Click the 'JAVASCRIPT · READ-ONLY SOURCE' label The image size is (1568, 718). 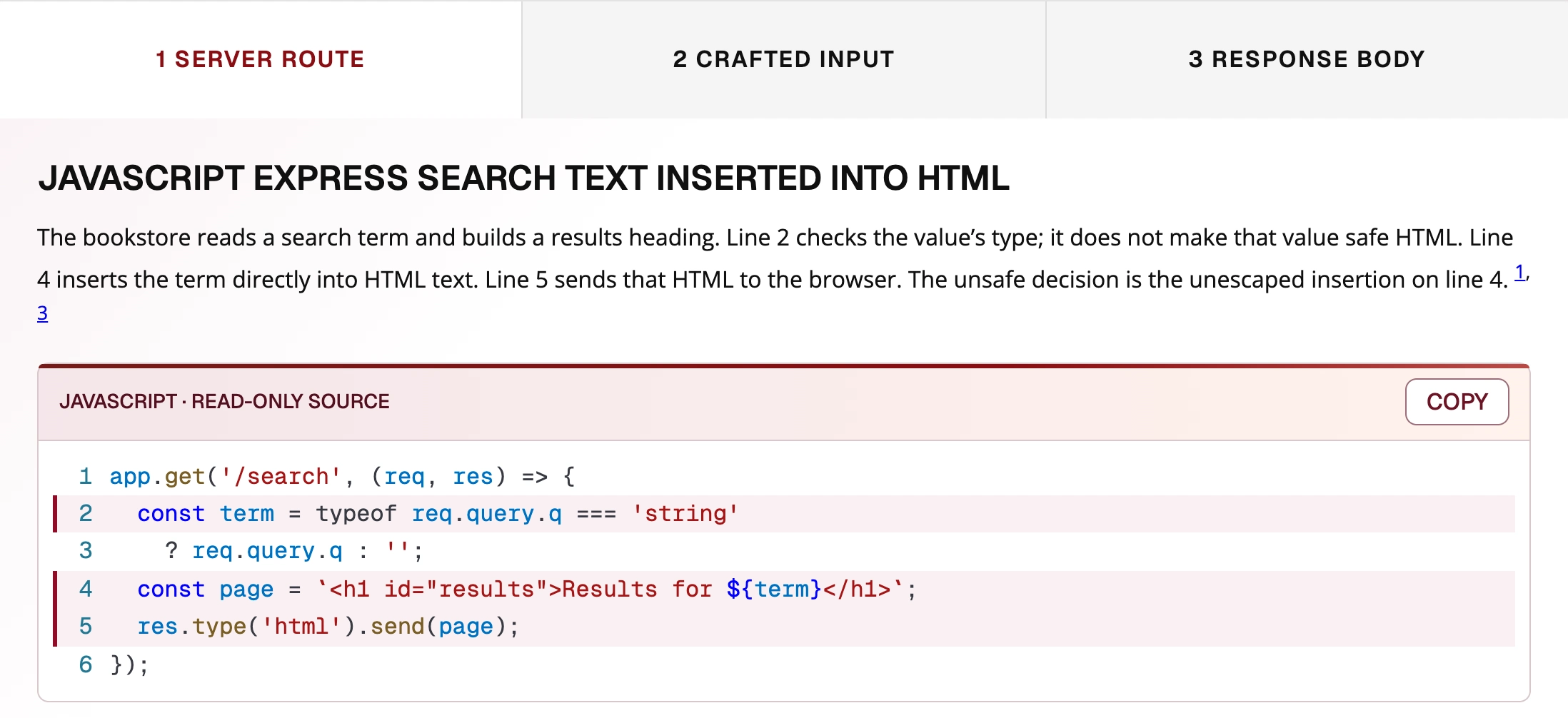click(224, 402)
